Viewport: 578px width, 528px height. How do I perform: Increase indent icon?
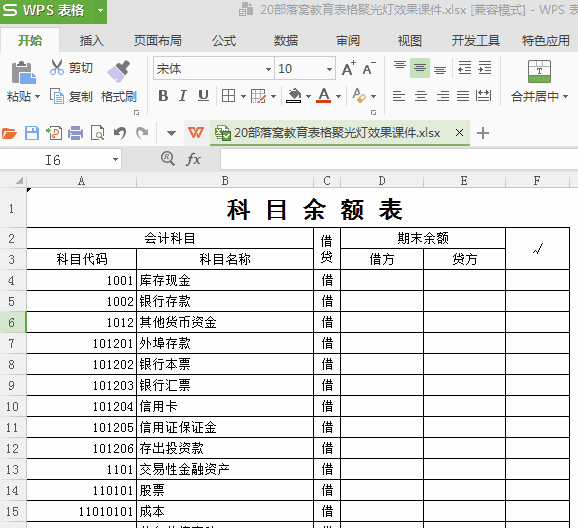484,67
